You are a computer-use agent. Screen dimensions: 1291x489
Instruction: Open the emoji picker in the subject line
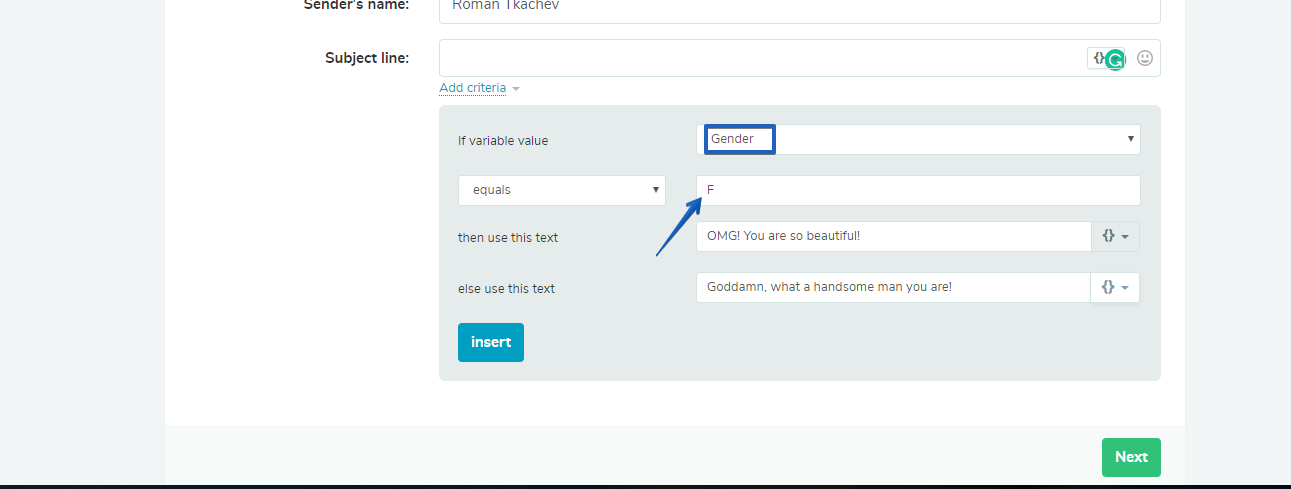coord(1145,58)
